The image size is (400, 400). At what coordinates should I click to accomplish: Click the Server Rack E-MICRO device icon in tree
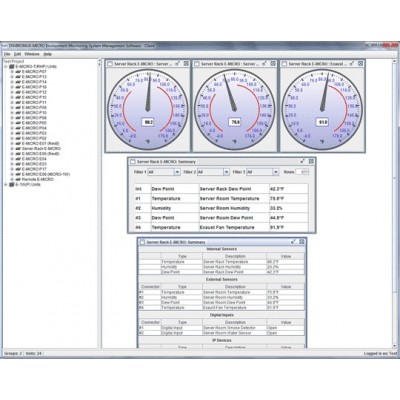pos(18,149)
